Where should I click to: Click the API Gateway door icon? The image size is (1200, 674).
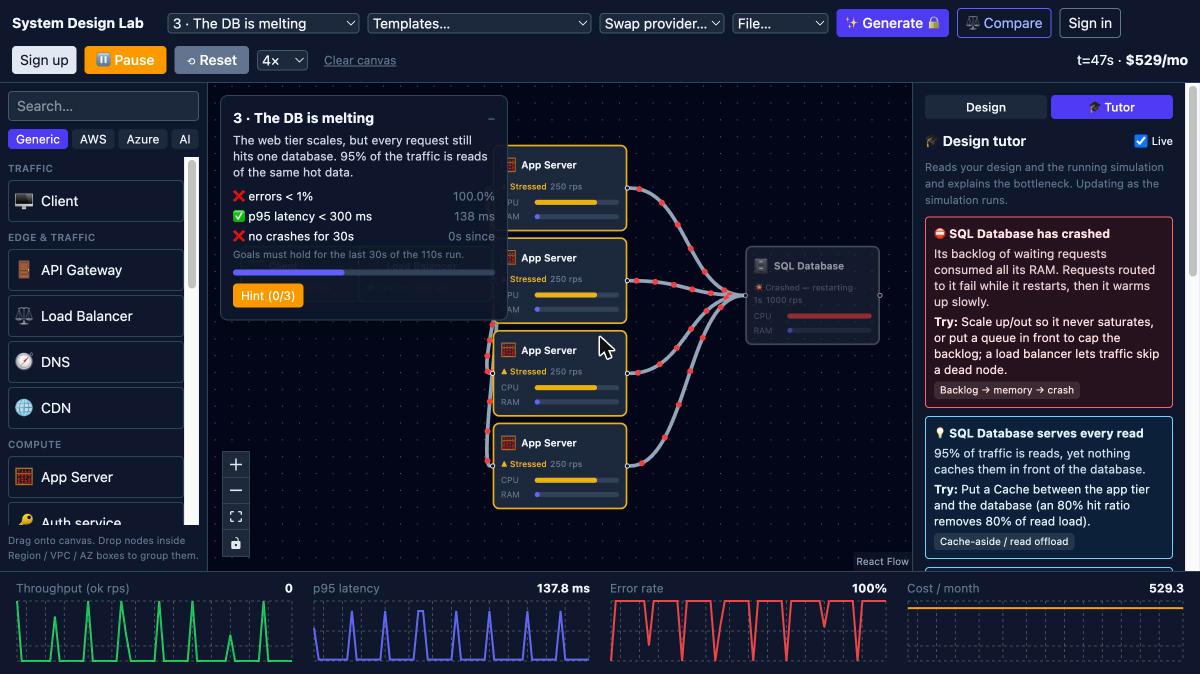[x=24, y=270]
